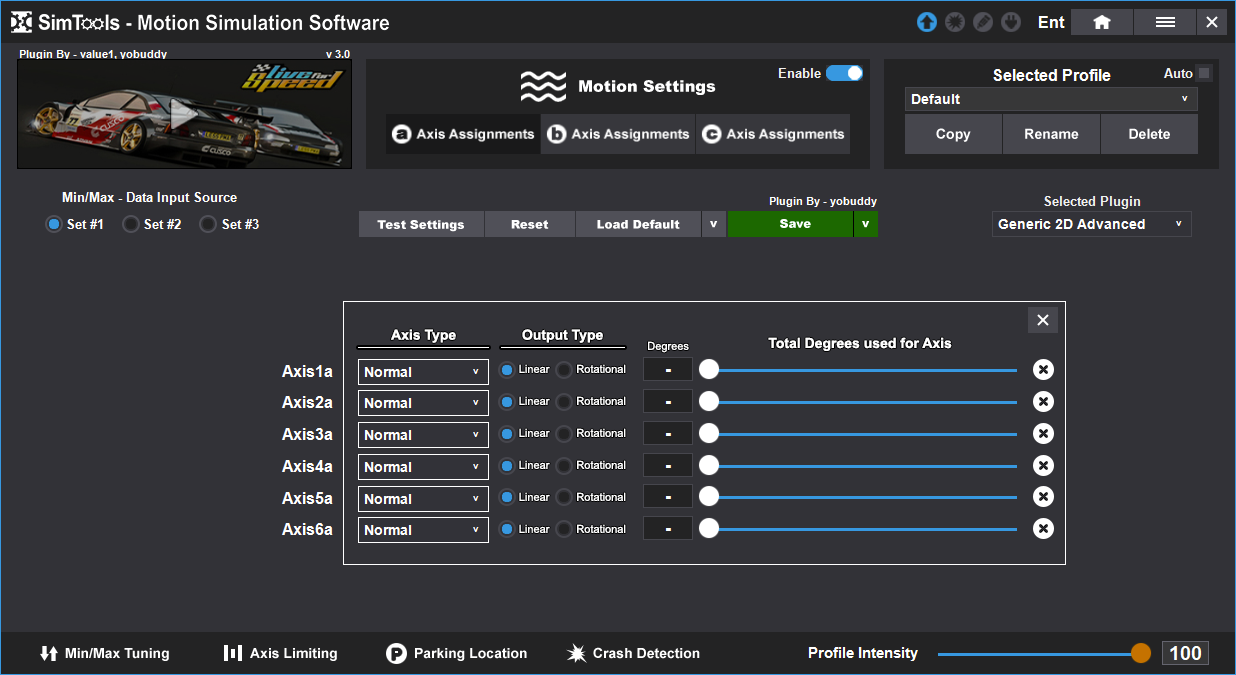
Task: Check the Auto profile checkbox
Action: tap(1204, 73)
